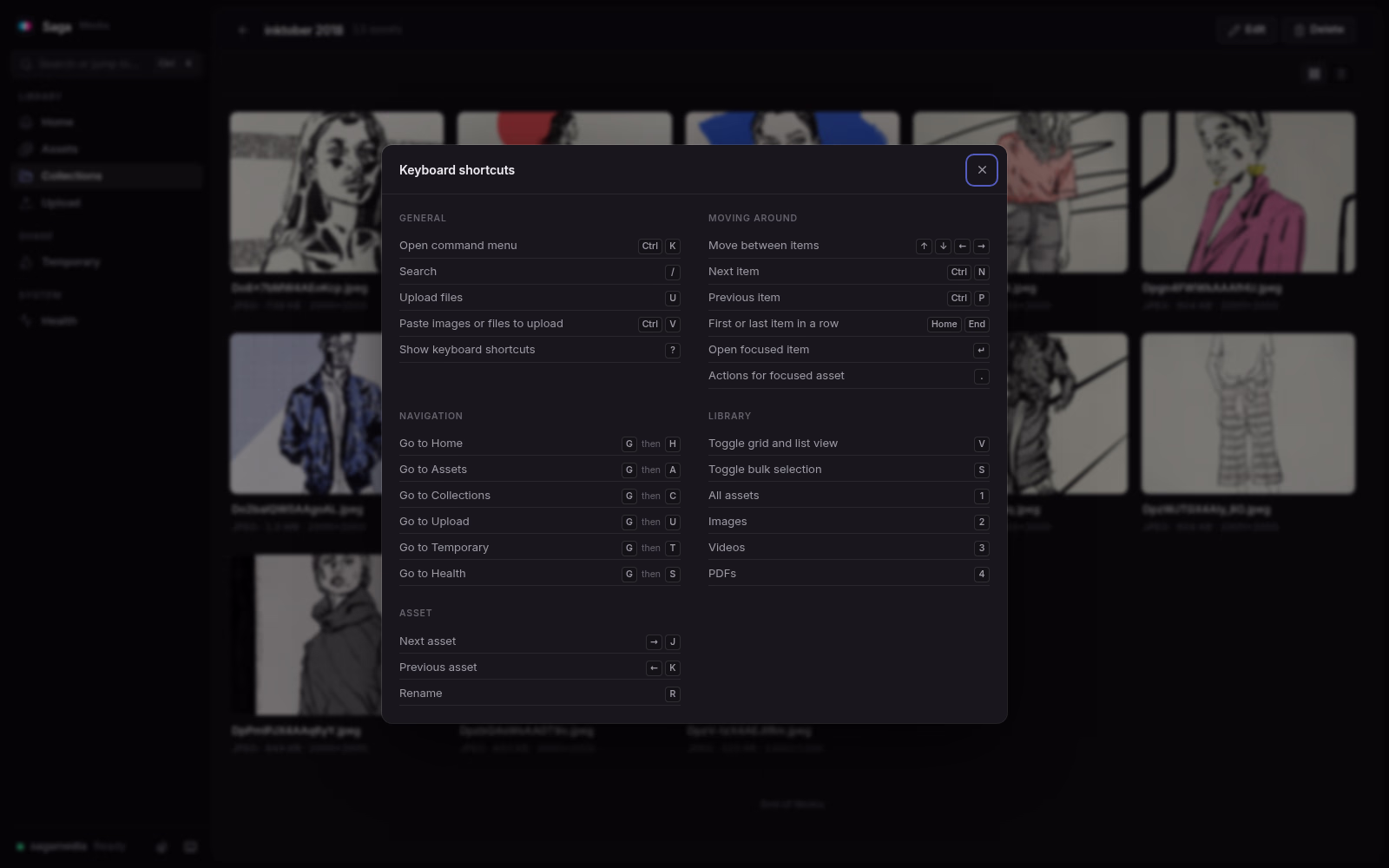Click the 'Next item' shortcut label

[x=734, y=272]
